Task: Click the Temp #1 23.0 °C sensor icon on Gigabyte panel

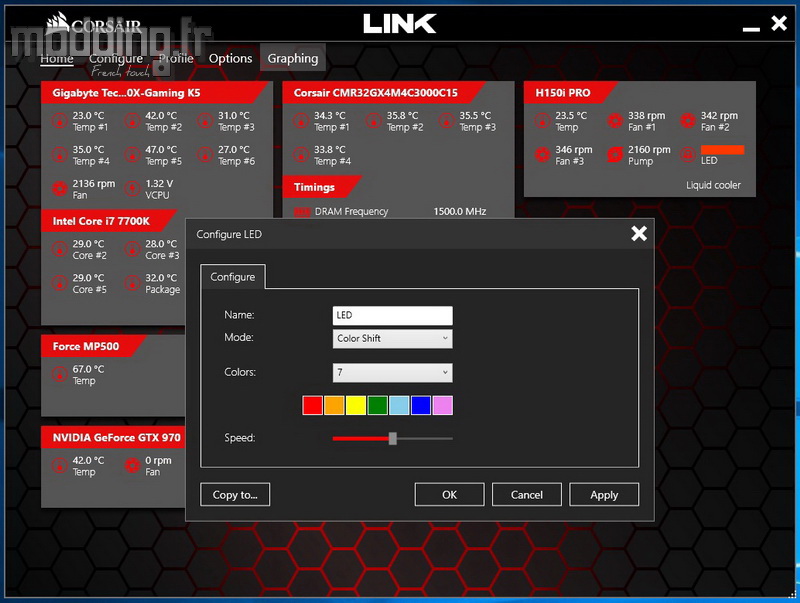Action: point(60,121)
